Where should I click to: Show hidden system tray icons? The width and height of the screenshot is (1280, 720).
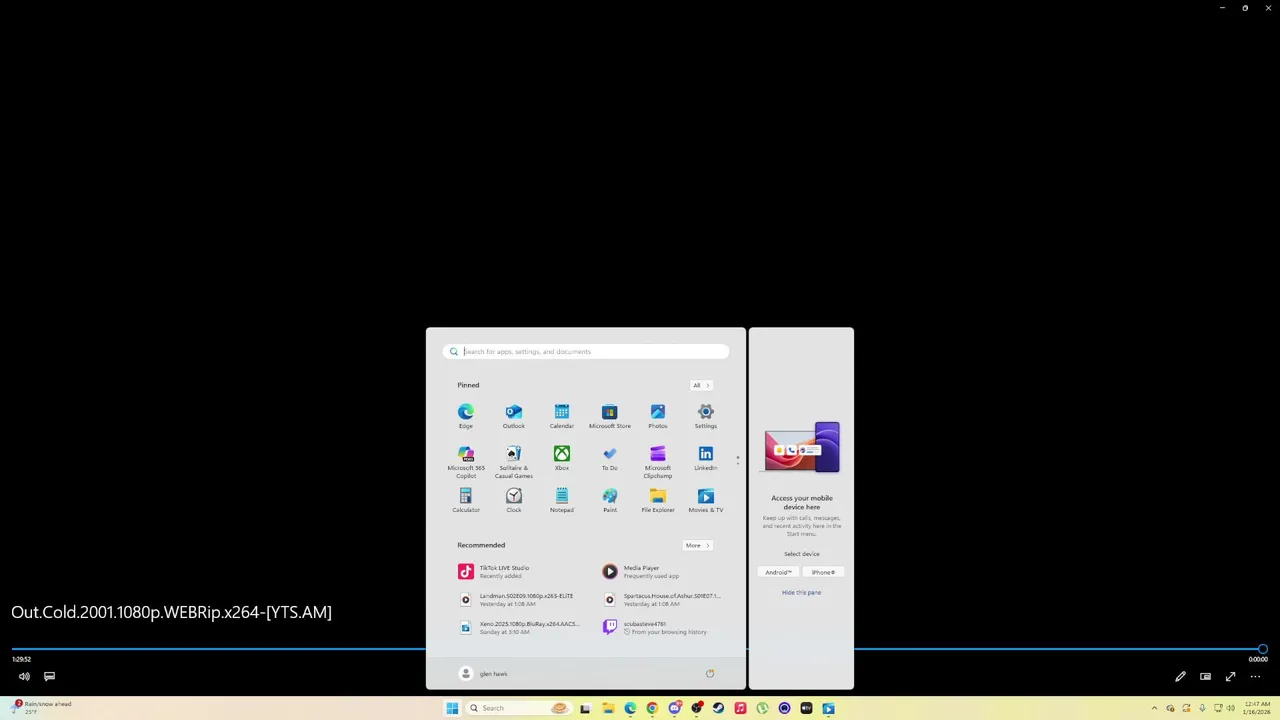pos(1154,708)
